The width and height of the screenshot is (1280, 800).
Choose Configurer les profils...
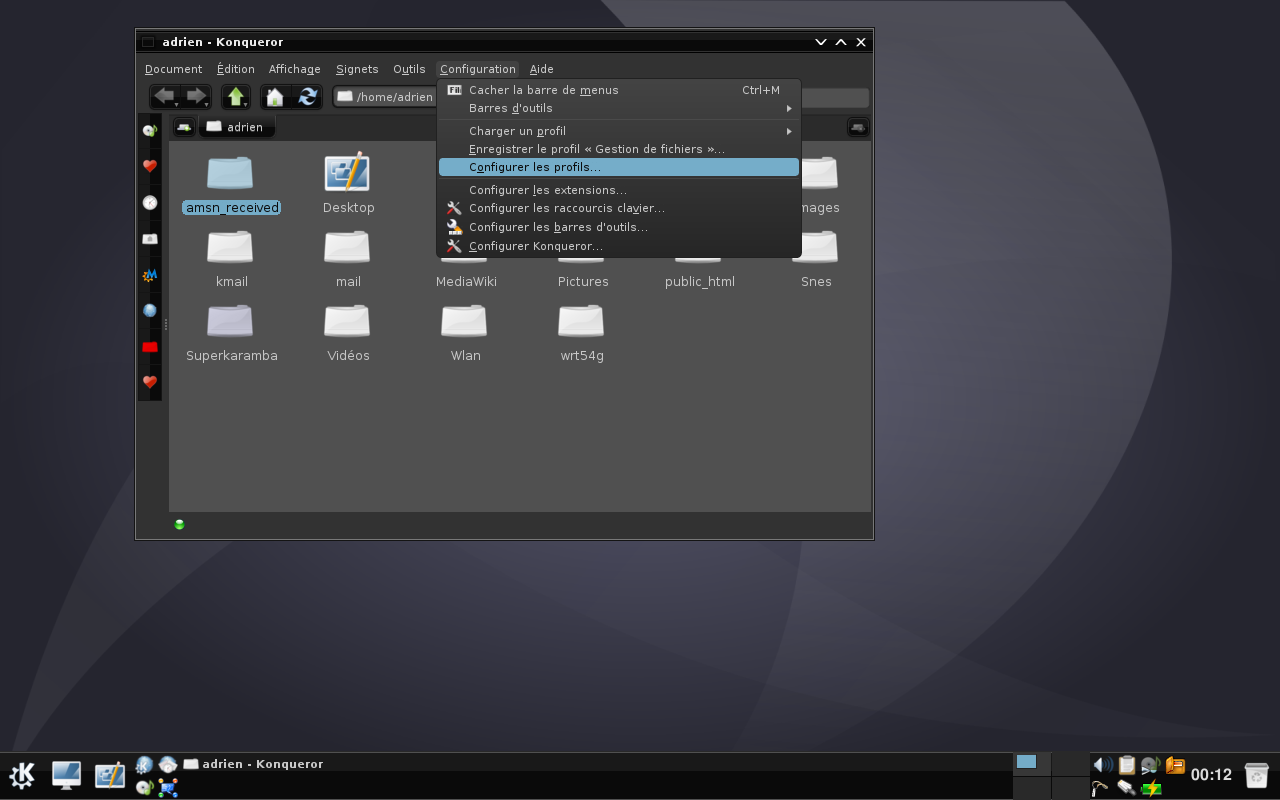(619, 167)
